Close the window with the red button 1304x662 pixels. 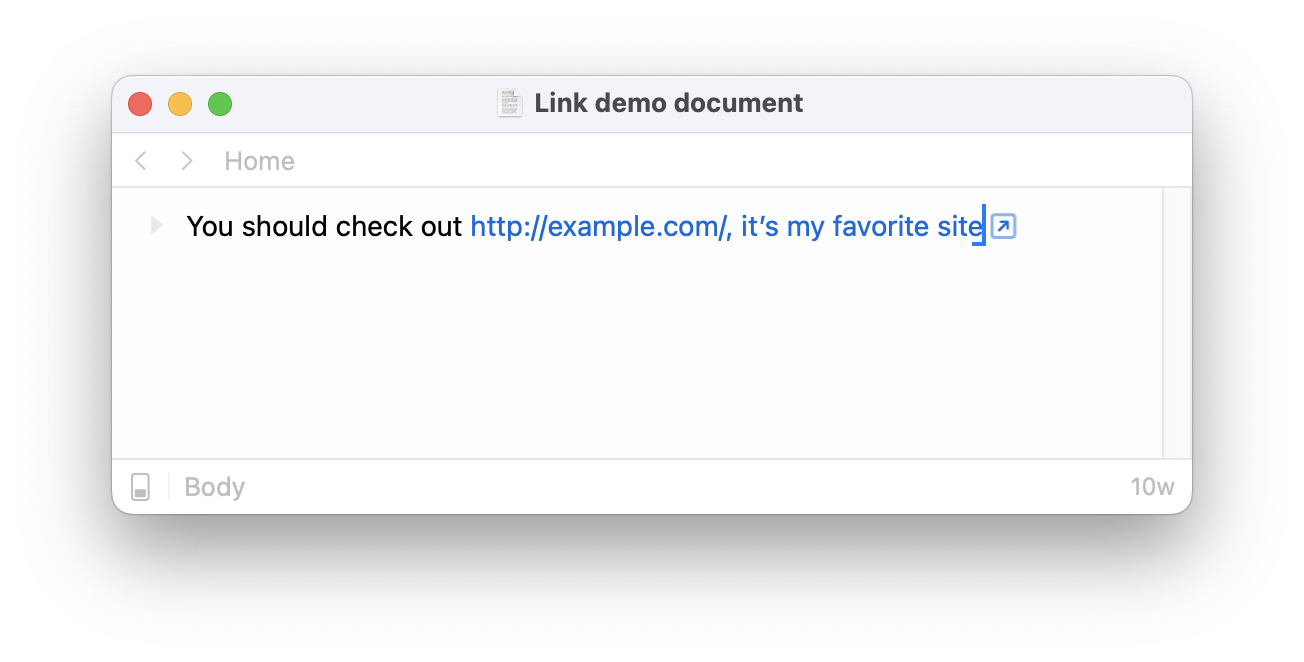click(x=140, y=104)
